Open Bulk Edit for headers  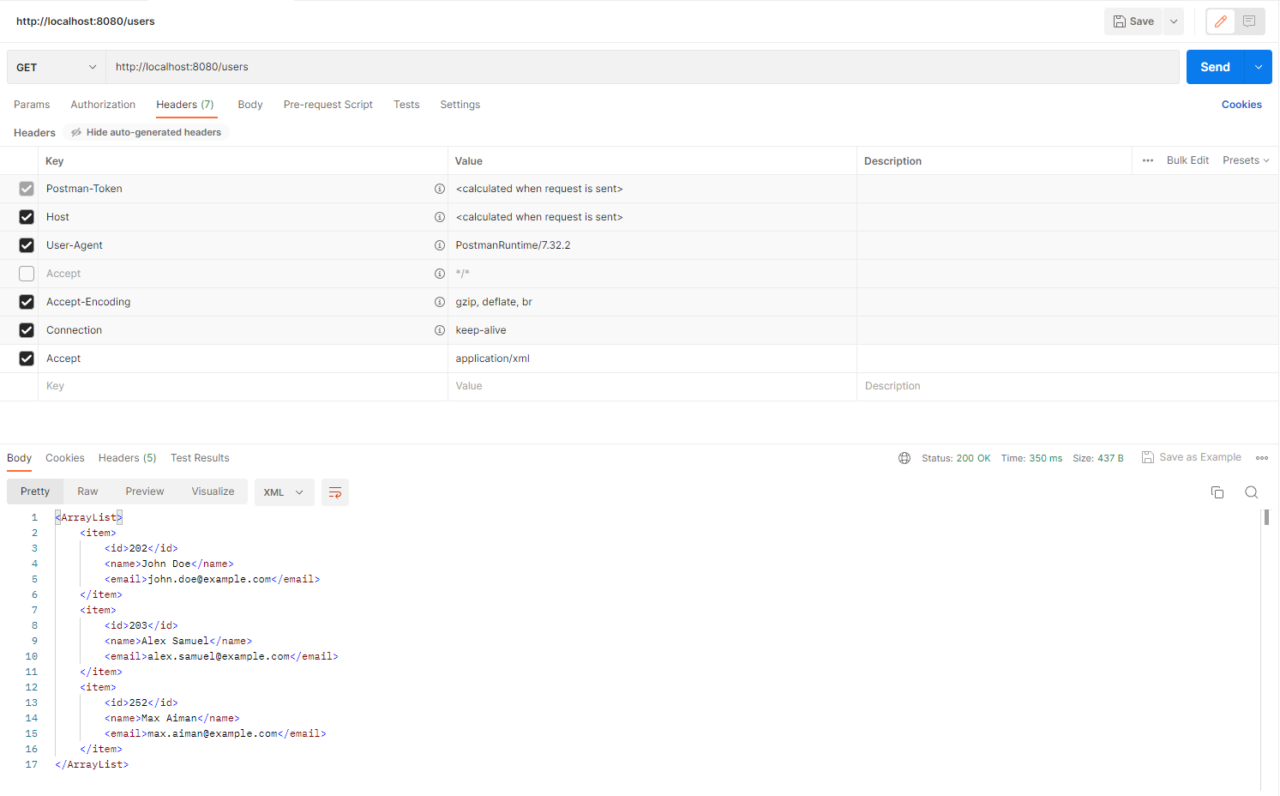coord(1188,160)
